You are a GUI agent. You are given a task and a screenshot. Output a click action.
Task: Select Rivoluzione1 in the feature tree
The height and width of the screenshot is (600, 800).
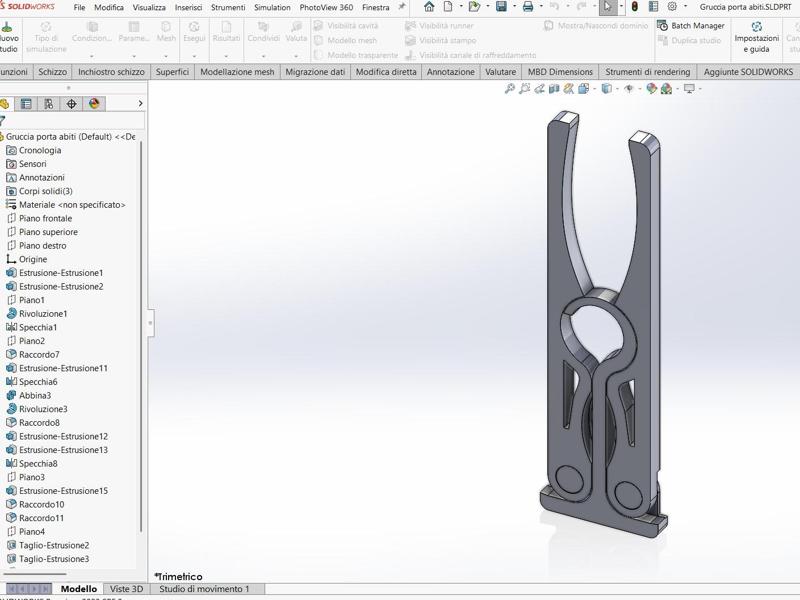(x=43, y=314)
